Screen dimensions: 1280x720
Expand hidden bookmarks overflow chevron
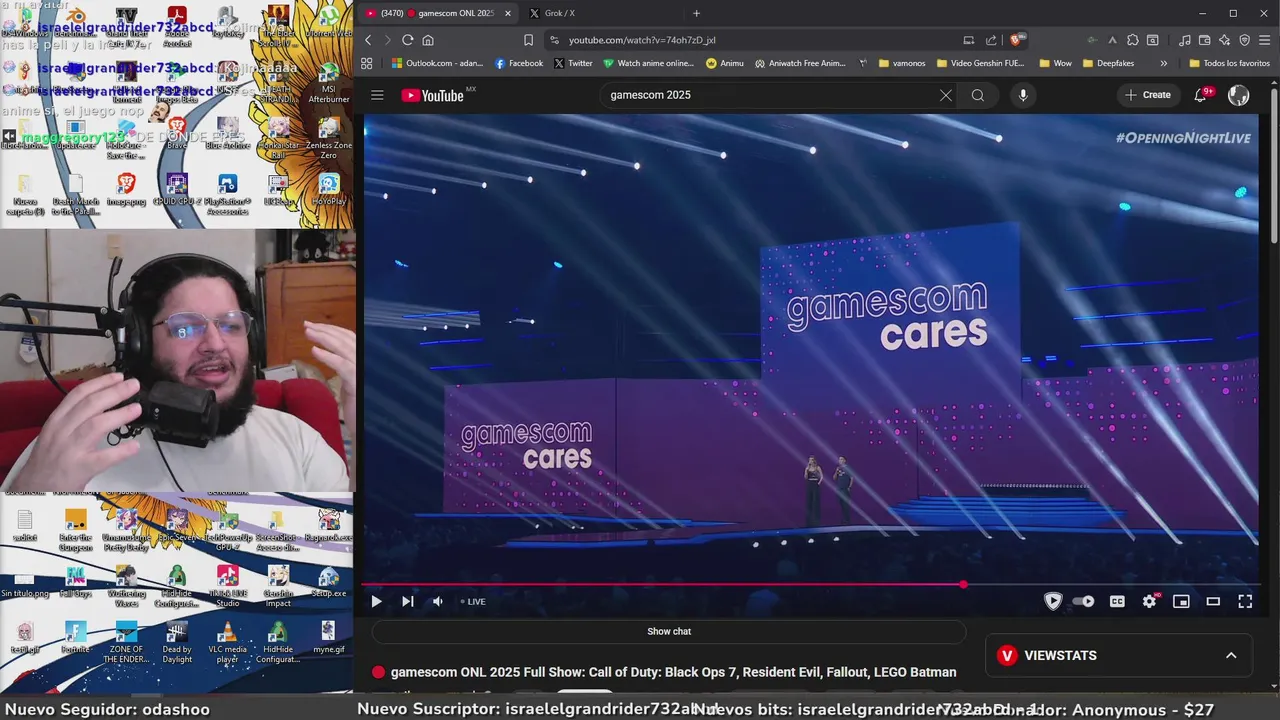pos(1163,63)
